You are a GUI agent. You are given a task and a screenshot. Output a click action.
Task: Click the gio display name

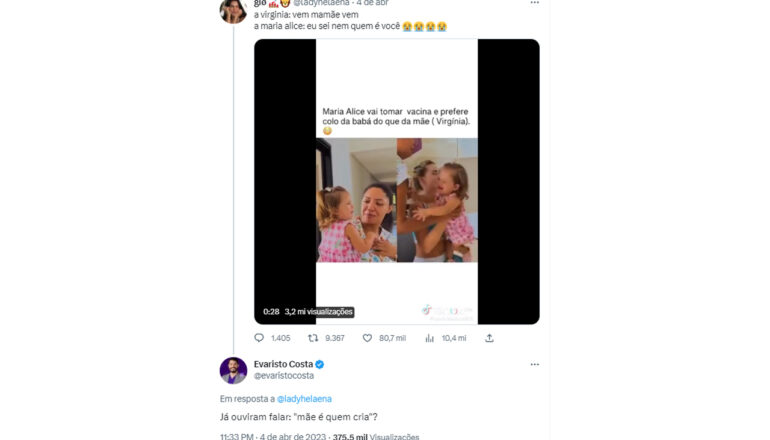(260, 4)
